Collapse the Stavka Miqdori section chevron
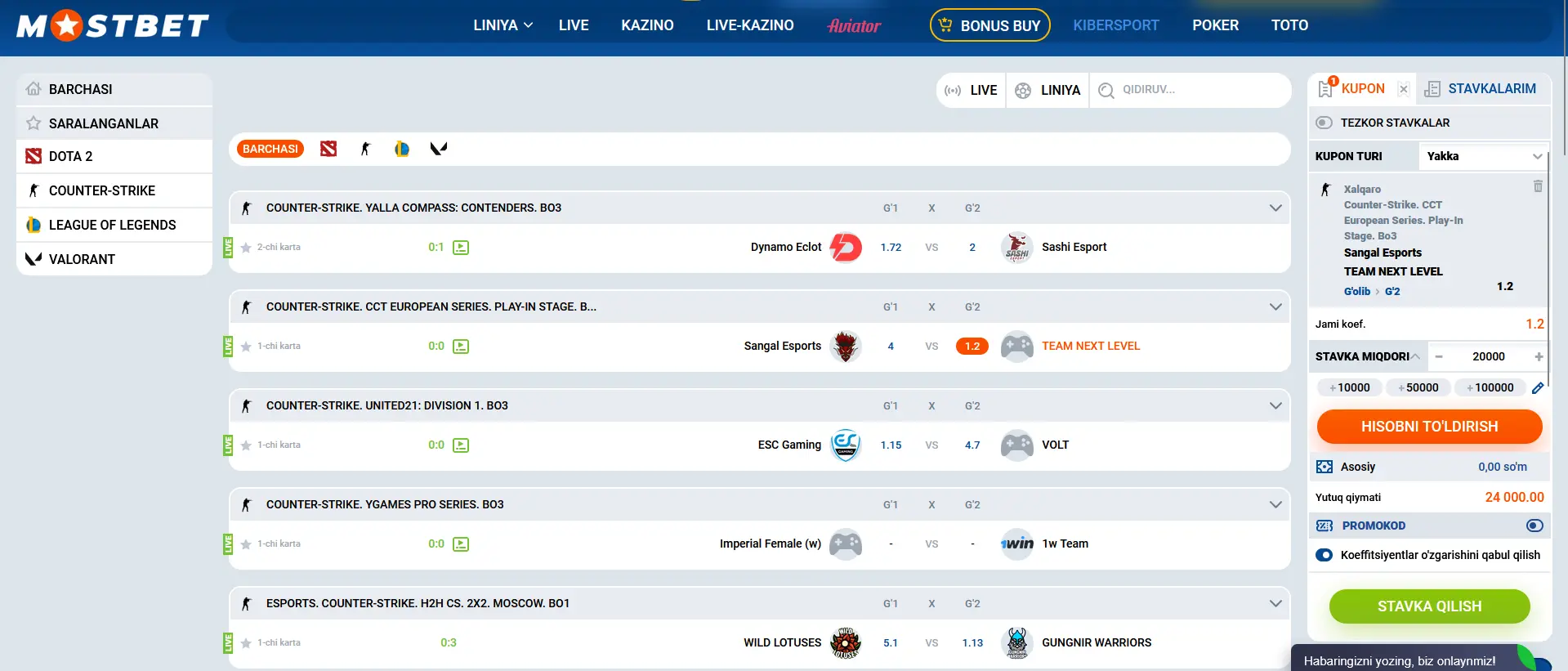Screen dimensions: 1568x671 (1414, 356)
